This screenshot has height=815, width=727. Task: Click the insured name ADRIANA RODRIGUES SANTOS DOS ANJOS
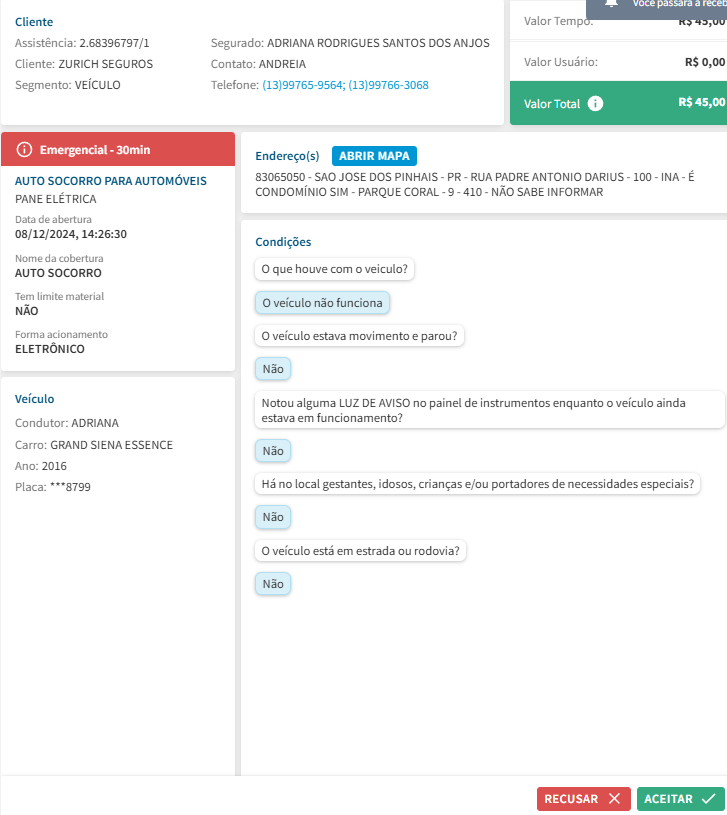point(378,43)
